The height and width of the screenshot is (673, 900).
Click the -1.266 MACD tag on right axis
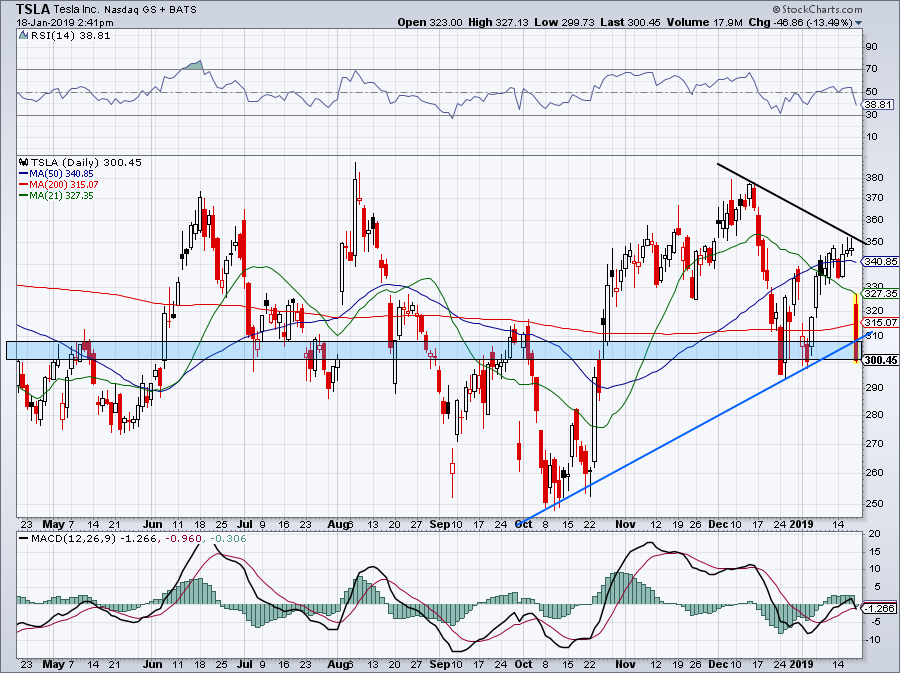point(880,608)
